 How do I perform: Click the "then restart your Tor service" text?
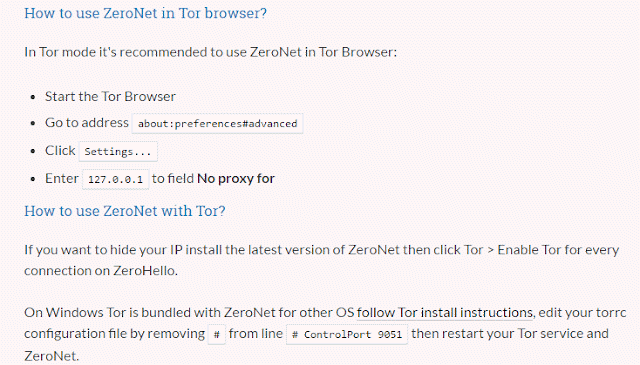click(493, 334)
